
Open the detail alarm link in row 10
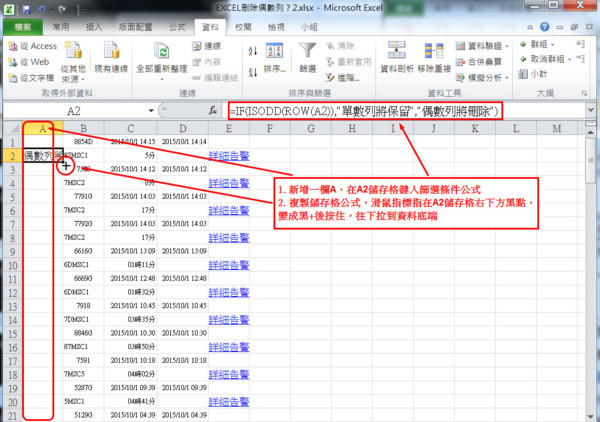point(229,265)
